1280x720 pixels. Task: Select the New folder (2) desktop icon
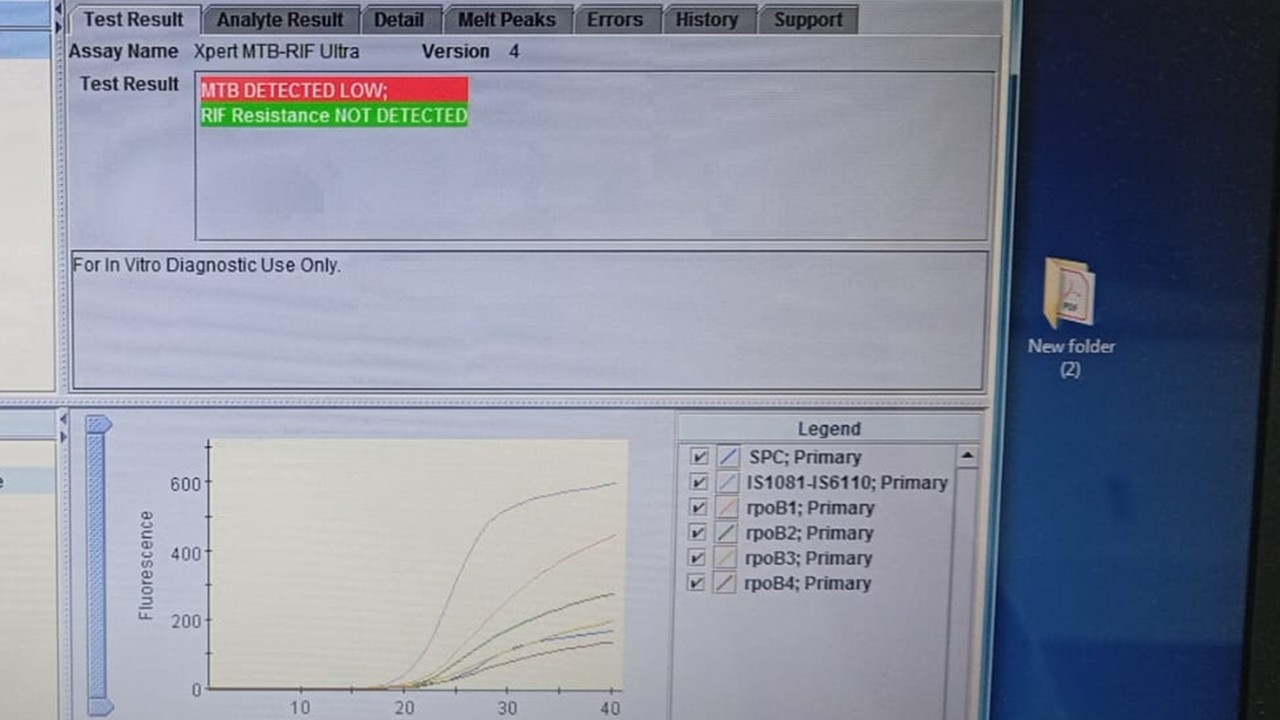1071,318
